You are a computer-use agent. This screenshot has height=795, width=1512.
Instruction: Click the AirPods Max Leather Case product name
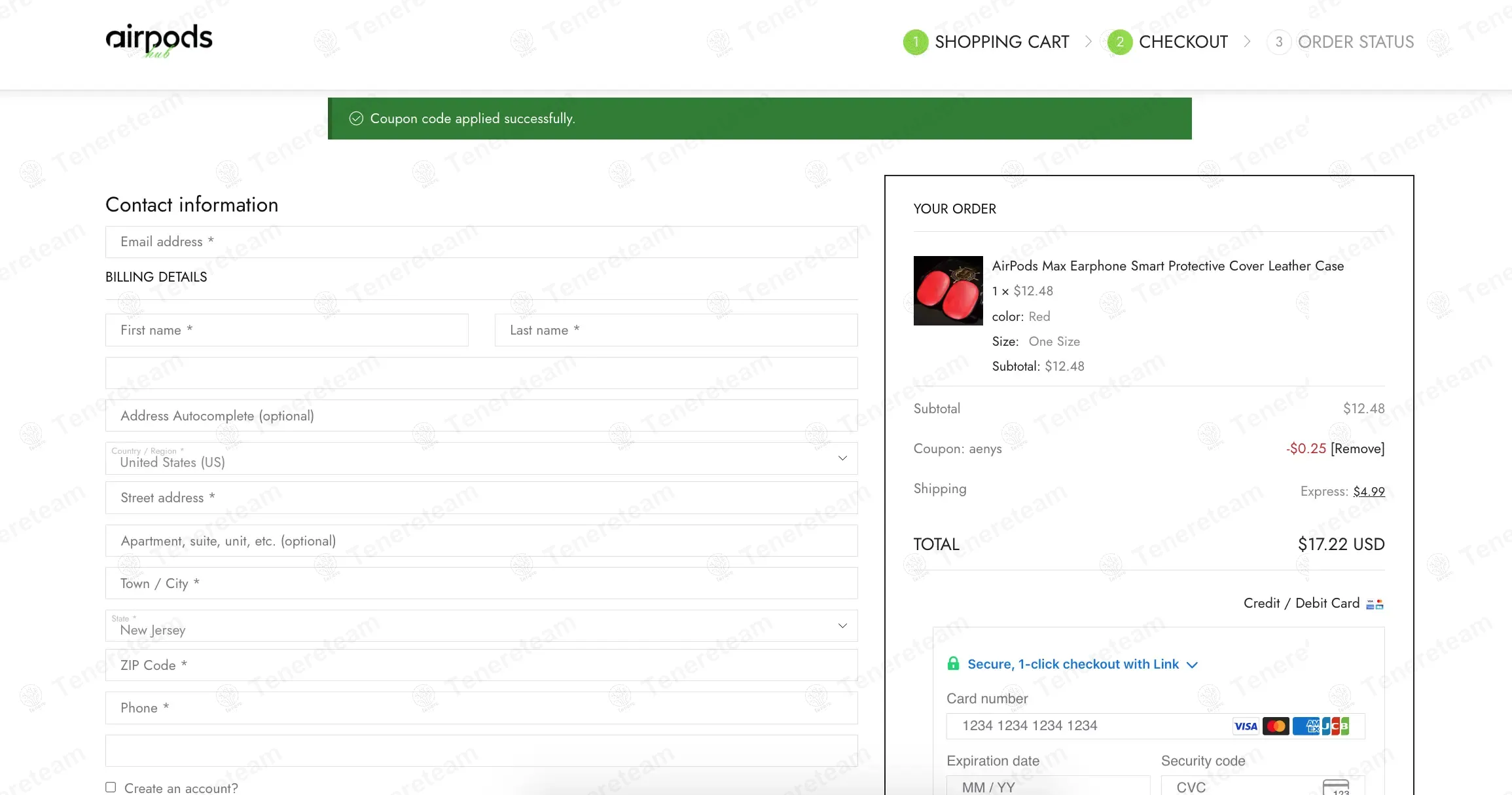click(1168, 266)
